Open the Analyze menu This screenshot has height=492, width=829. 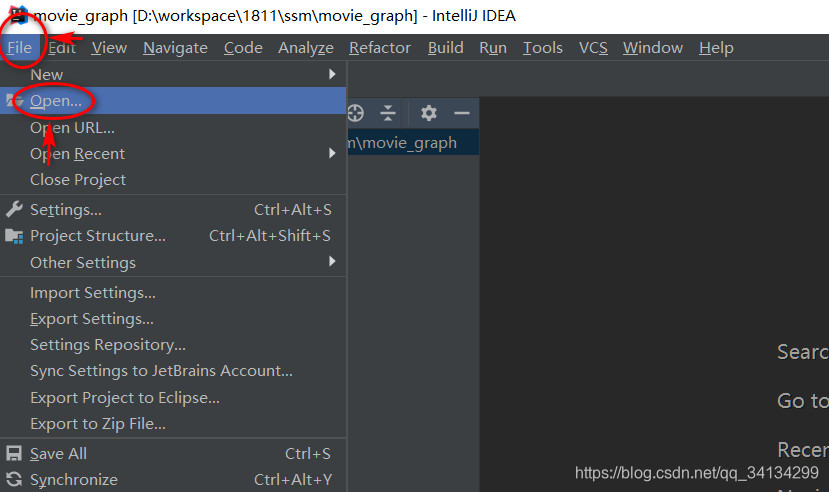tap(306, 48)
